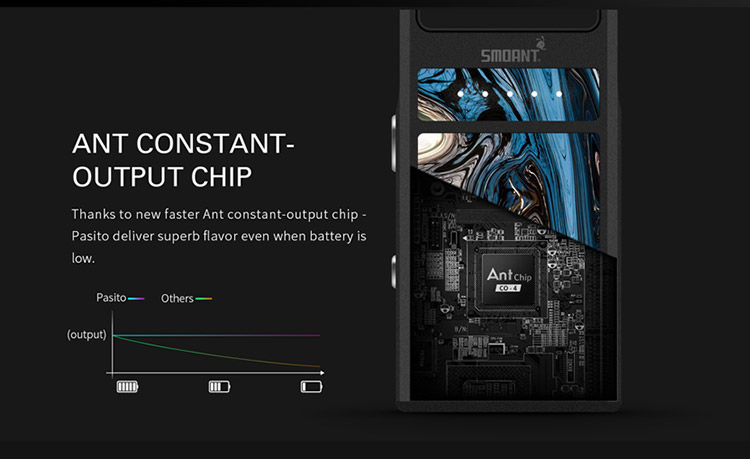
Task: Click the full battery icon under the graph
Action: (x=127, y=386)
